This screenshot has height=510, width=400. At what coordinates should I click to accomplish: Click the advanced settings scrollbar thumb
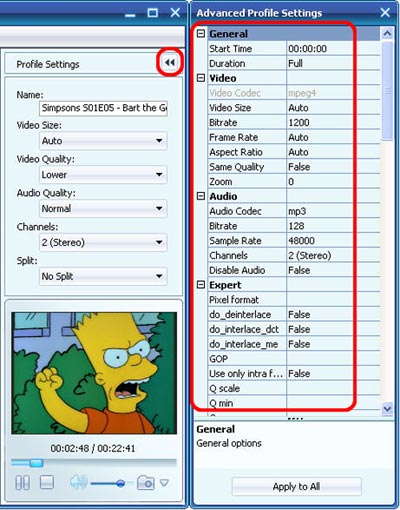click(387, 90)
